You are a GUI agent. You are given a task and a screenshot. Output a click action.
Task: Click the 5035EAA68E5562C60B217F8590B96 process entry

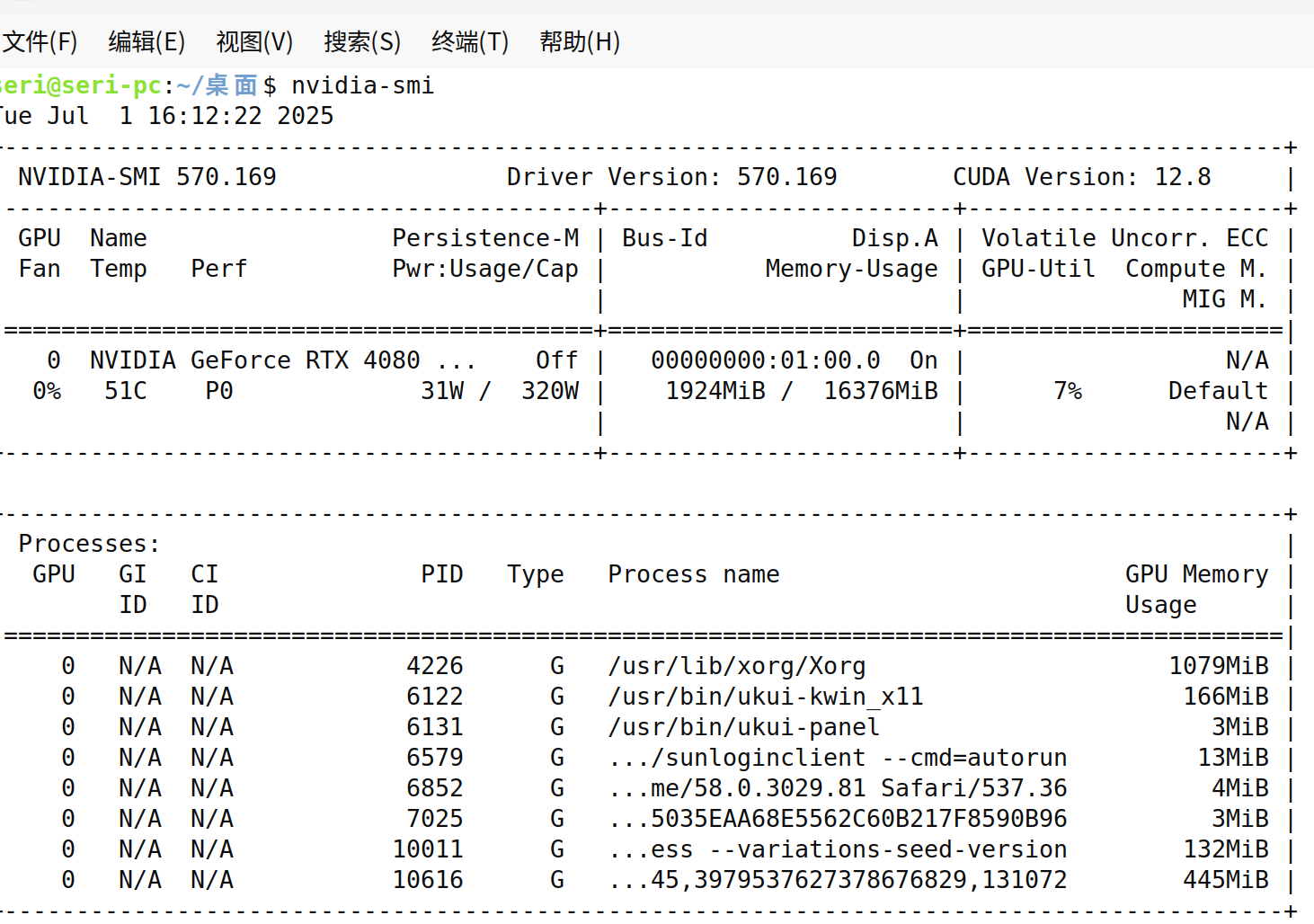click(x=838, y=819)
